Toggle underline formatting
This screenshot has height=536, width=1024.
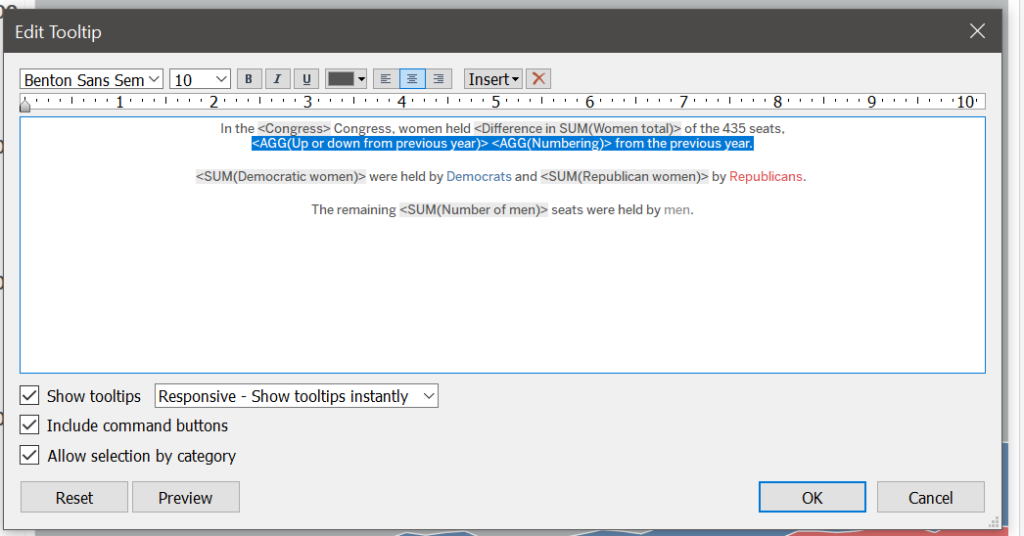306,79
